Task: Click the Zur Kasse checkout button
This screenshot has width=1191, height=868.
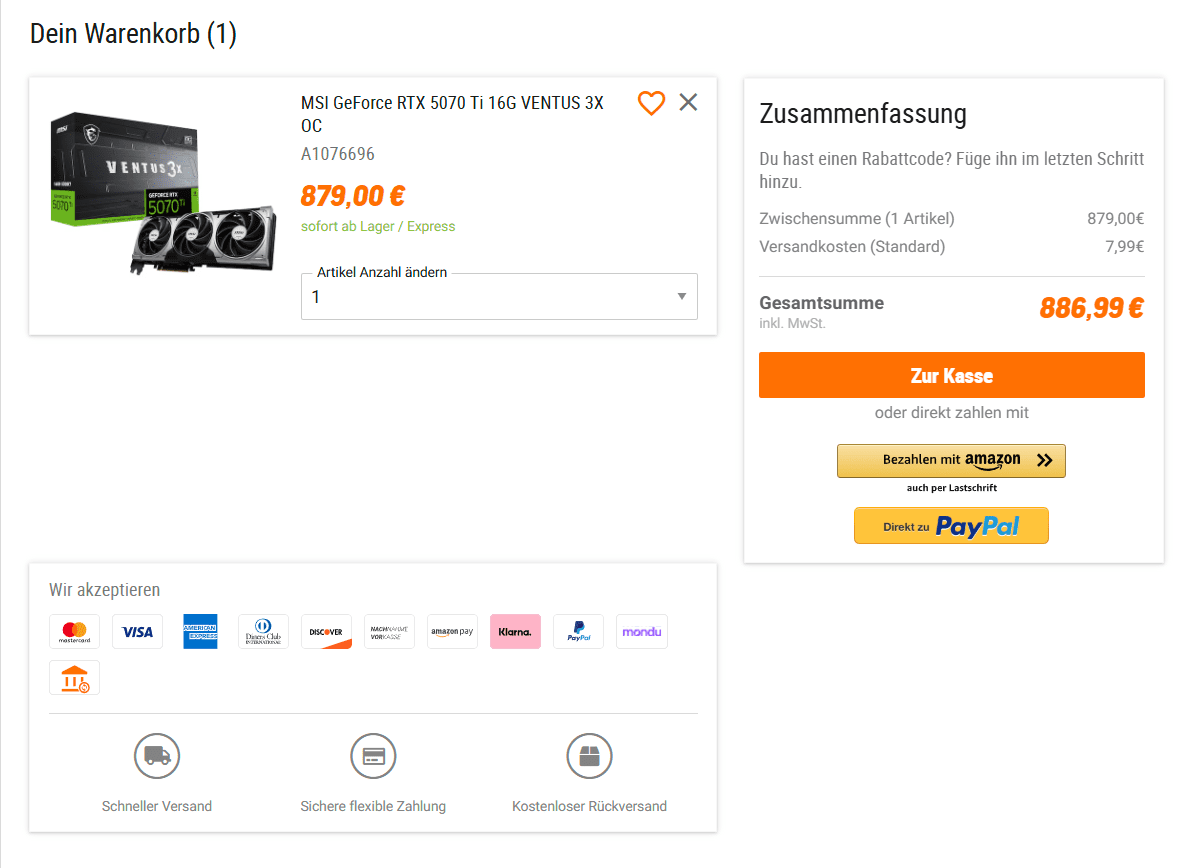Action: [951, 376]
